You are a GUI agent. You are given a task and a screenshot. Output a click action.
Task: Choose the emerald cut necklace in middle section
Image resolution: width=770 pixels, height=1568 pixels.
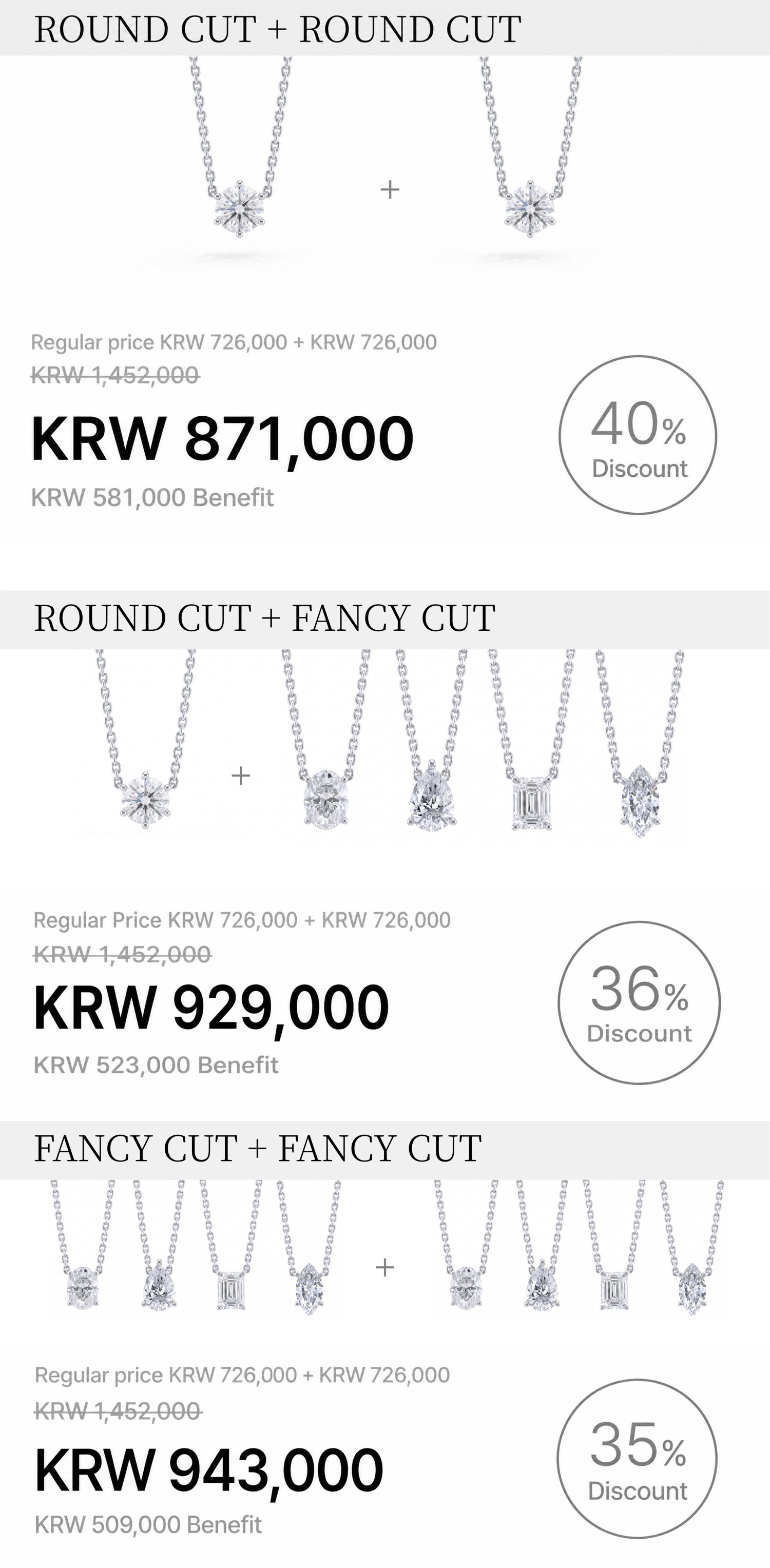tap(531, 740)
